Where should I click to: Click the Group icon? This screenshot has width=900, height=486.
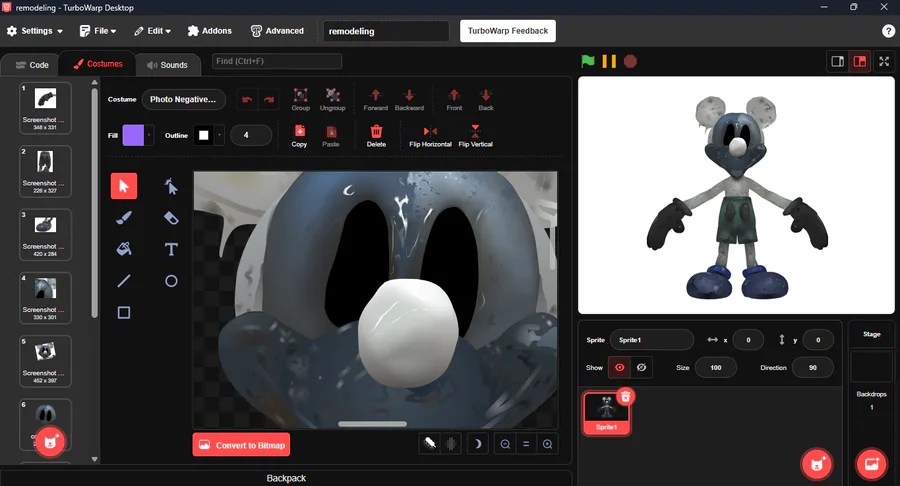[x=300, y=99]
